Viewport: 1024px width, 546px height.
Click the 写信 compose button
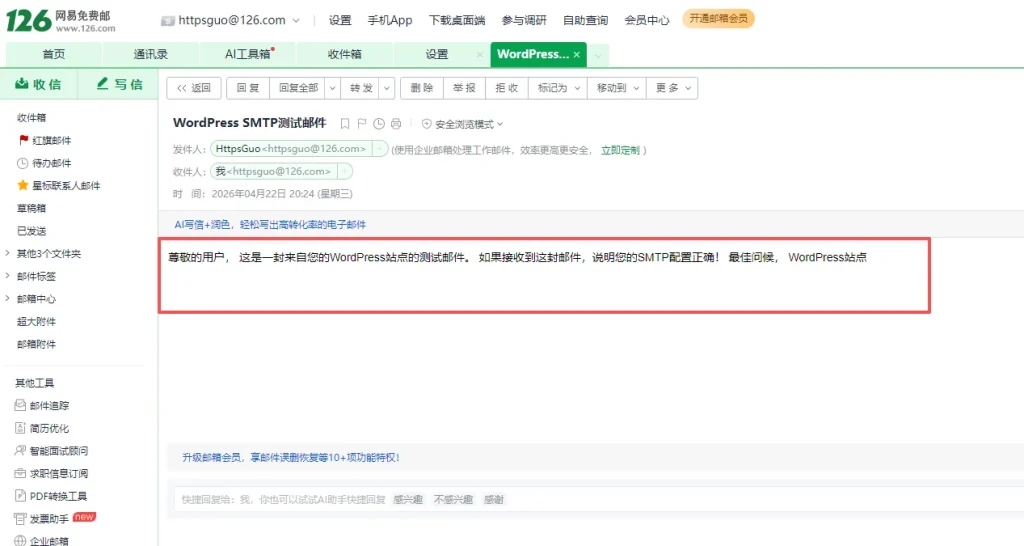point(119,85)
